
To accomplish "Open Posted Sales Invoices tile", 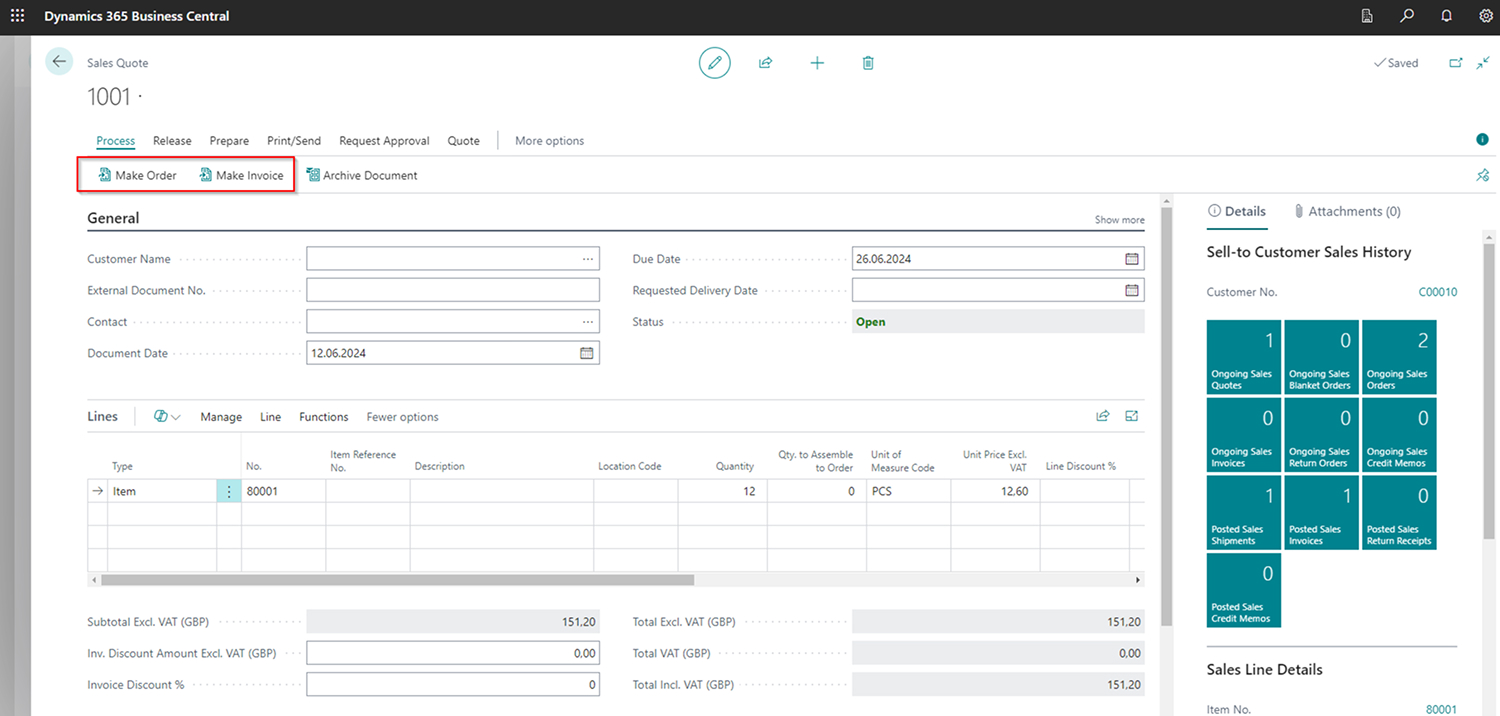I will (1321, 512).
